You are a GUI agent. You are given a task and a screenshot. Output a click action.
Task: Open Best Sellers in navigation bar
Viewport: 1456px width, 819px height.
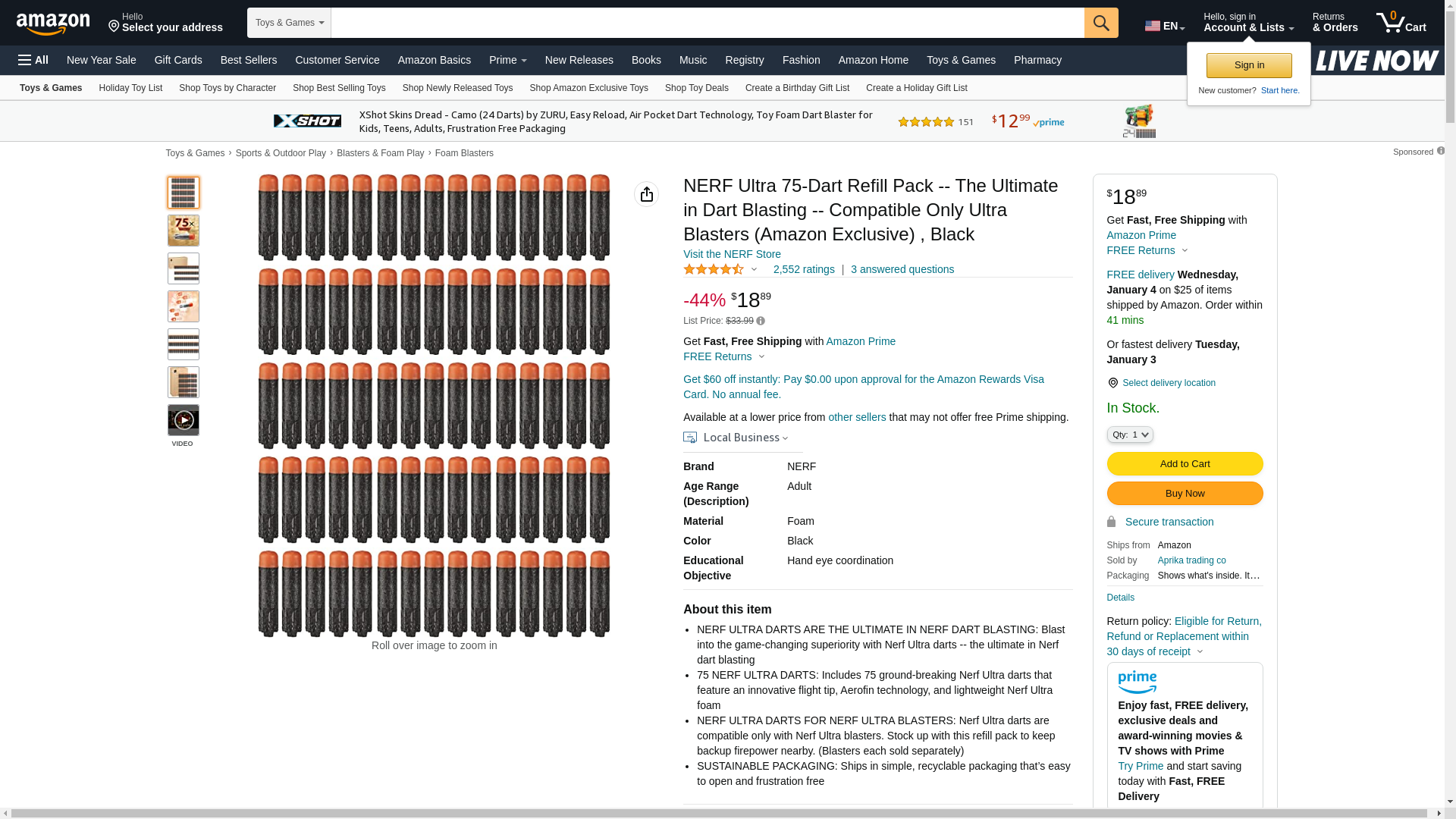coord(248,60)
